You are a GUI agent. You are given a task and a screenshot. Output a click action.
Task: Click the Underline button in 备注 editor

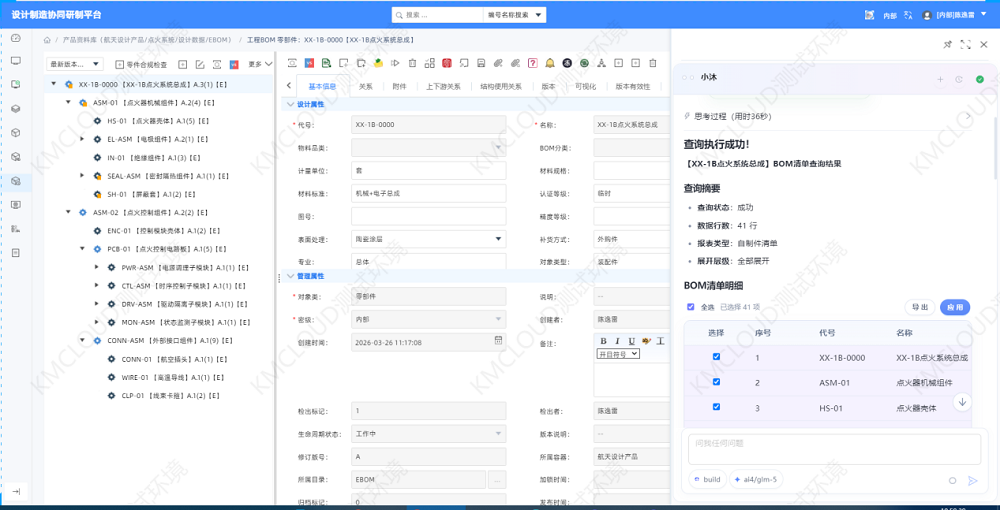pyautogui.click(x=632, y=341)
